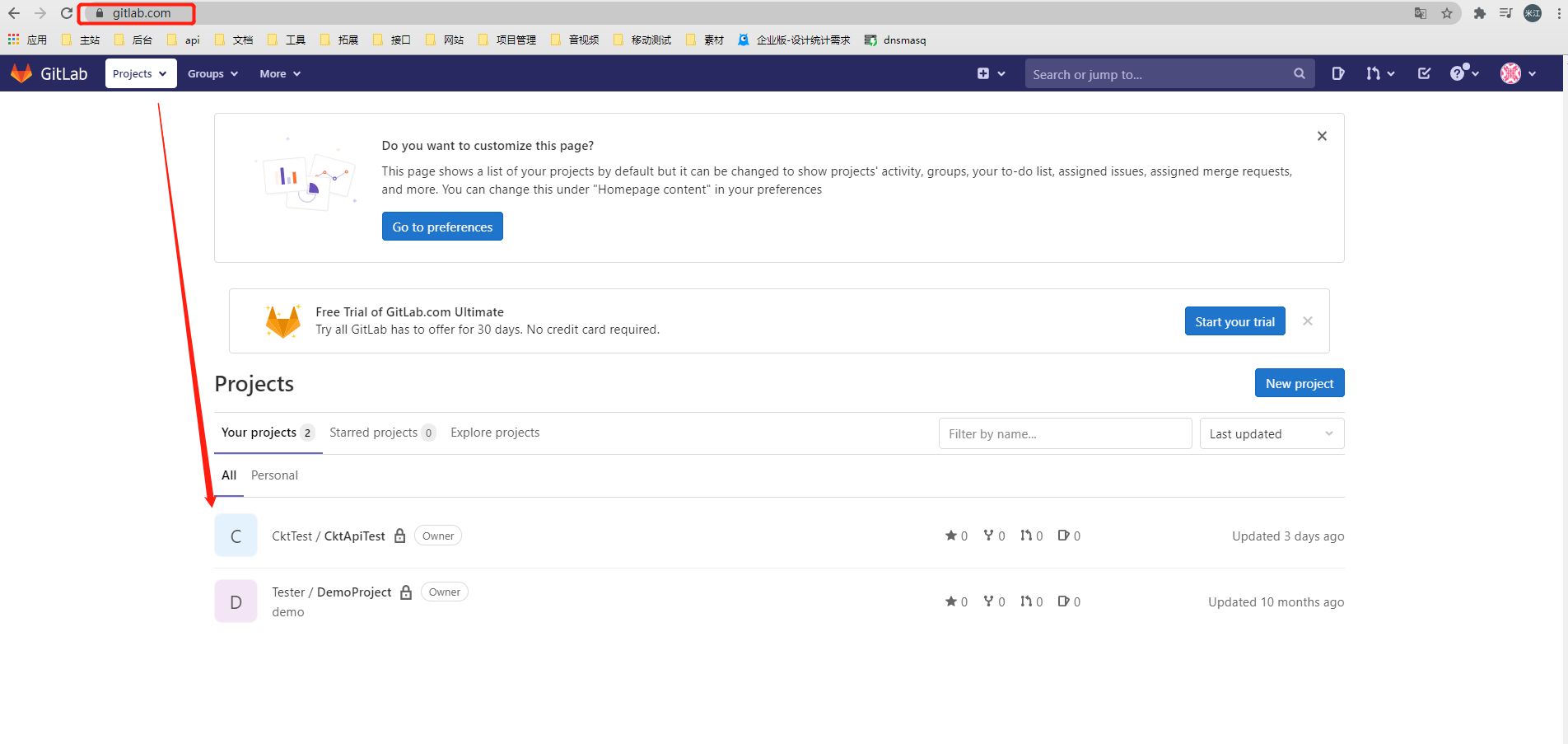Image resolution: width=1568 pixels, height=744 pixels.
Task: Open the plus create-new dropdown
Action: pyautogui.click(x=991, y=73)
